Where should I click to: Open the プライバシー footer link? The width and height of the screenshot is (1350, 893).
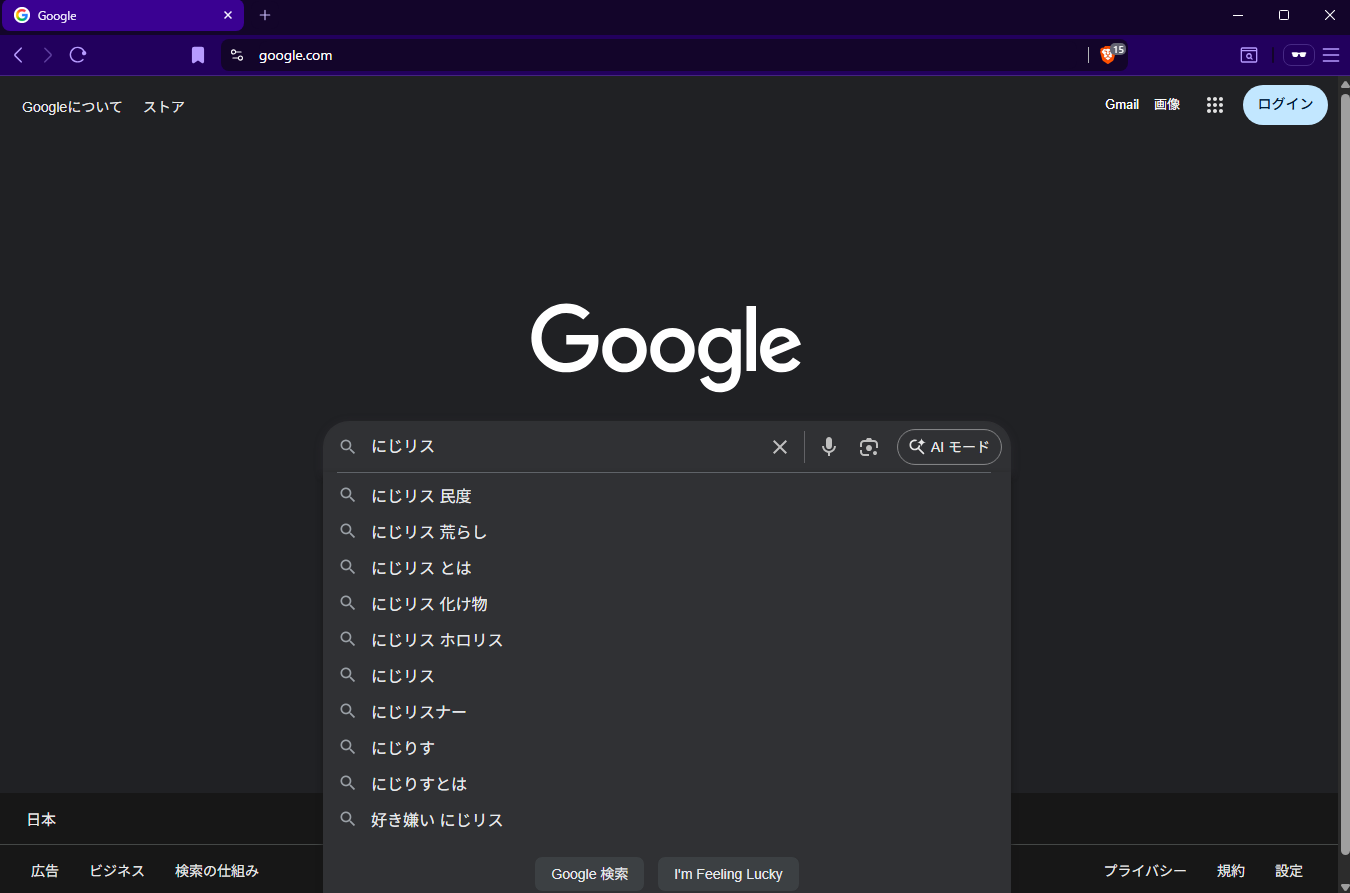point(1145,871)
